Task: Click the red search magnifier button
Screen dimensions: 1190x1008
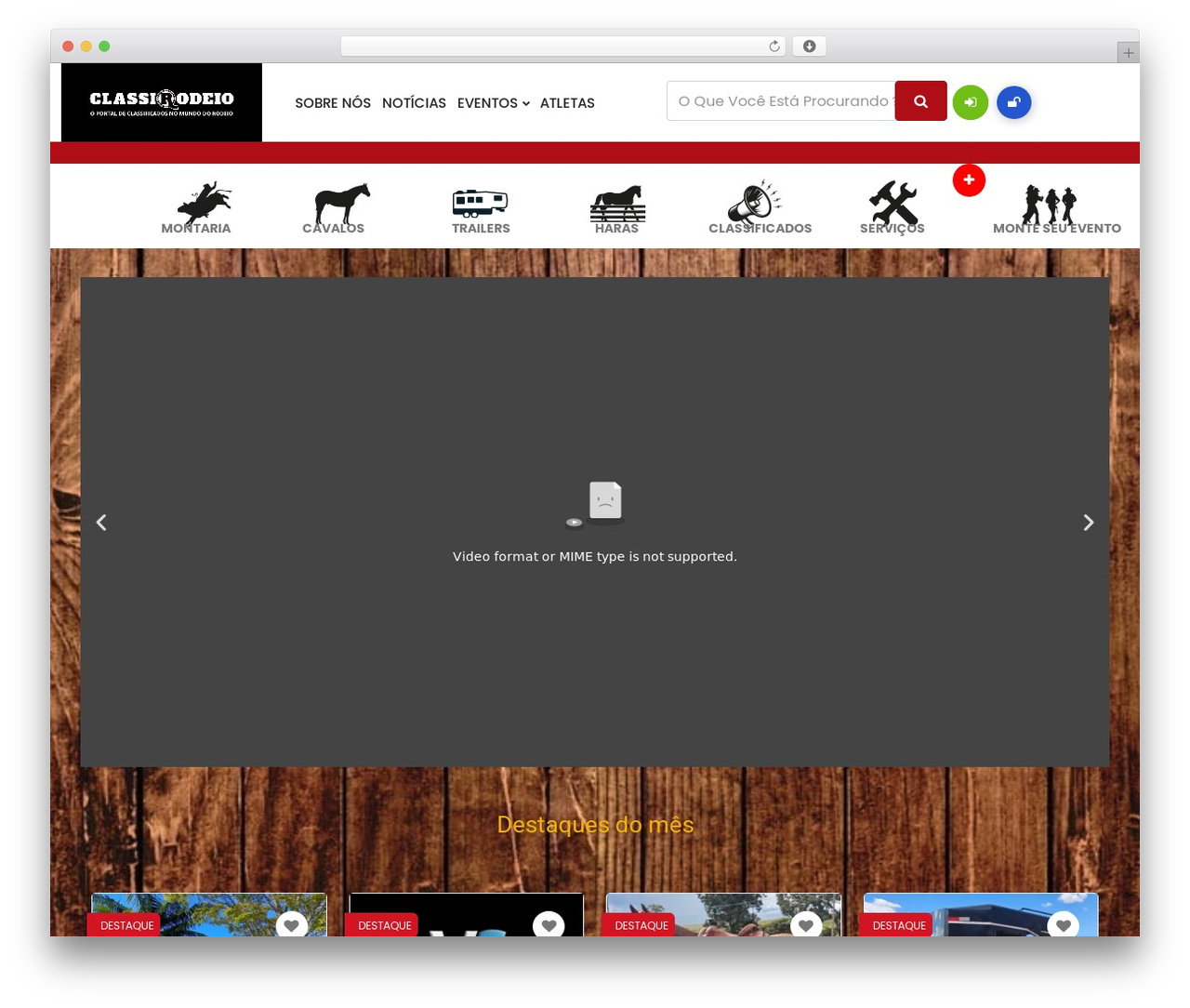Action: pyautogui.click(x=920, y=101)
